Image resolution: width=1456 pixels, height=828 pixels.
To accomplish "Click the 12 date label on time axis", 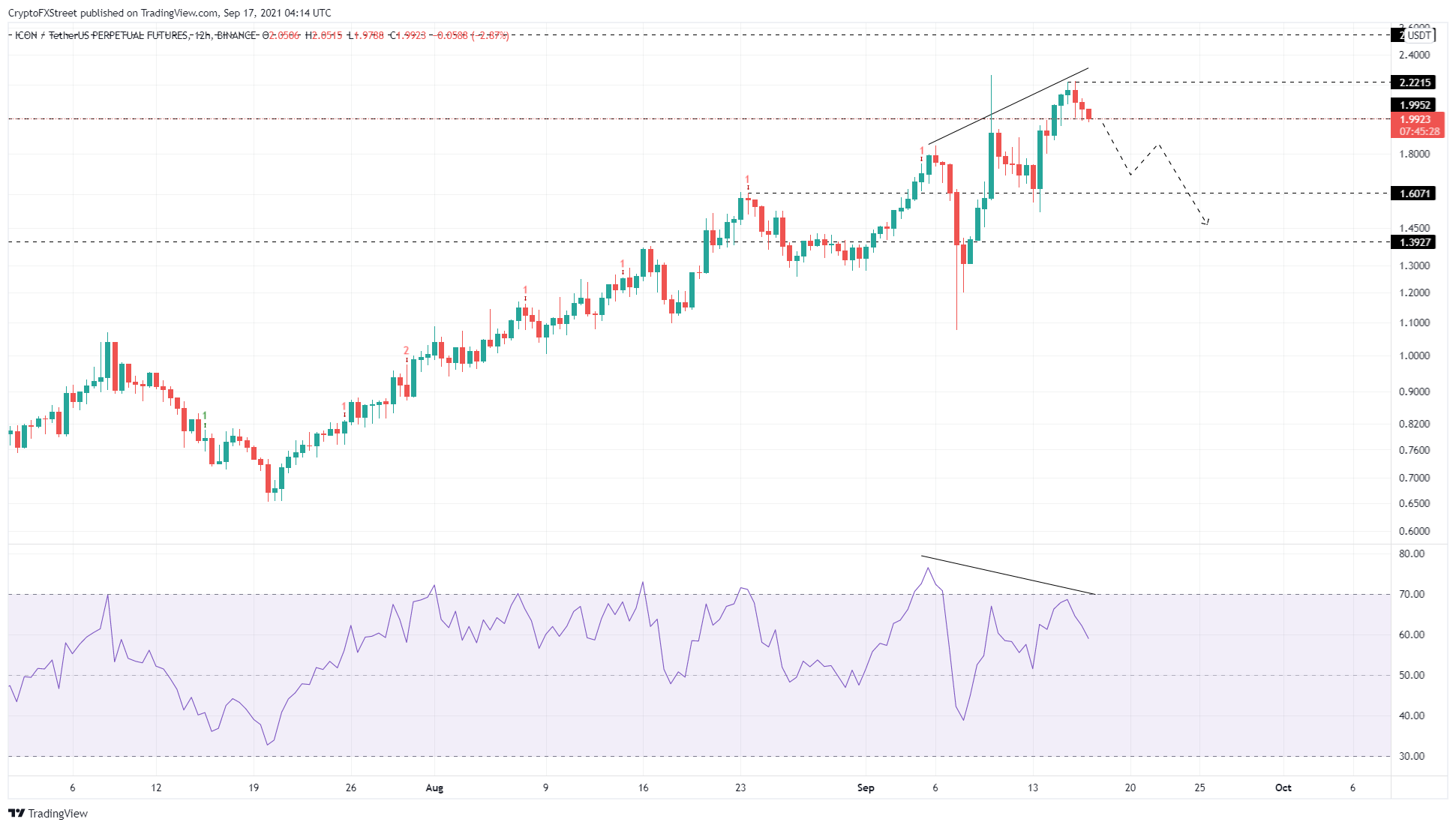I will coord(156,788).
